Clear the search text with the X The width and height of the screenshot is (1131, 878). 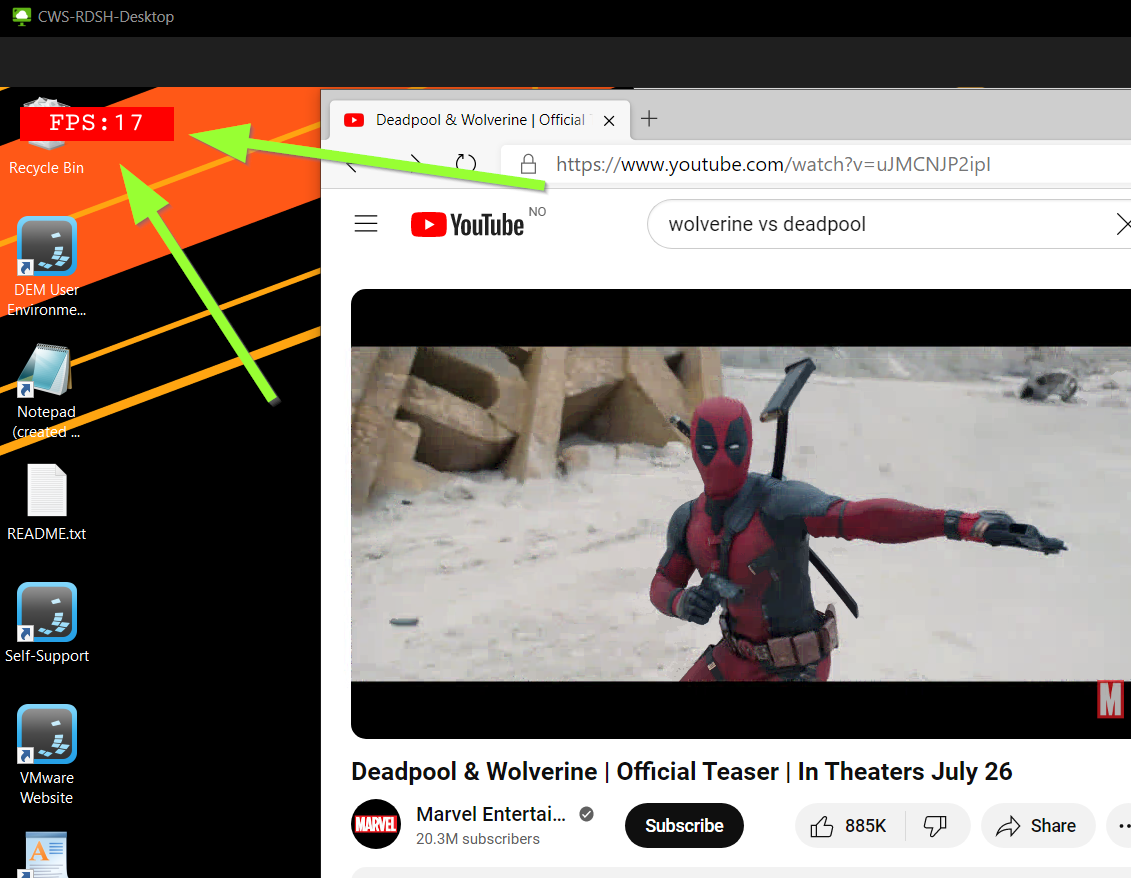click(x=1122, y=225)
